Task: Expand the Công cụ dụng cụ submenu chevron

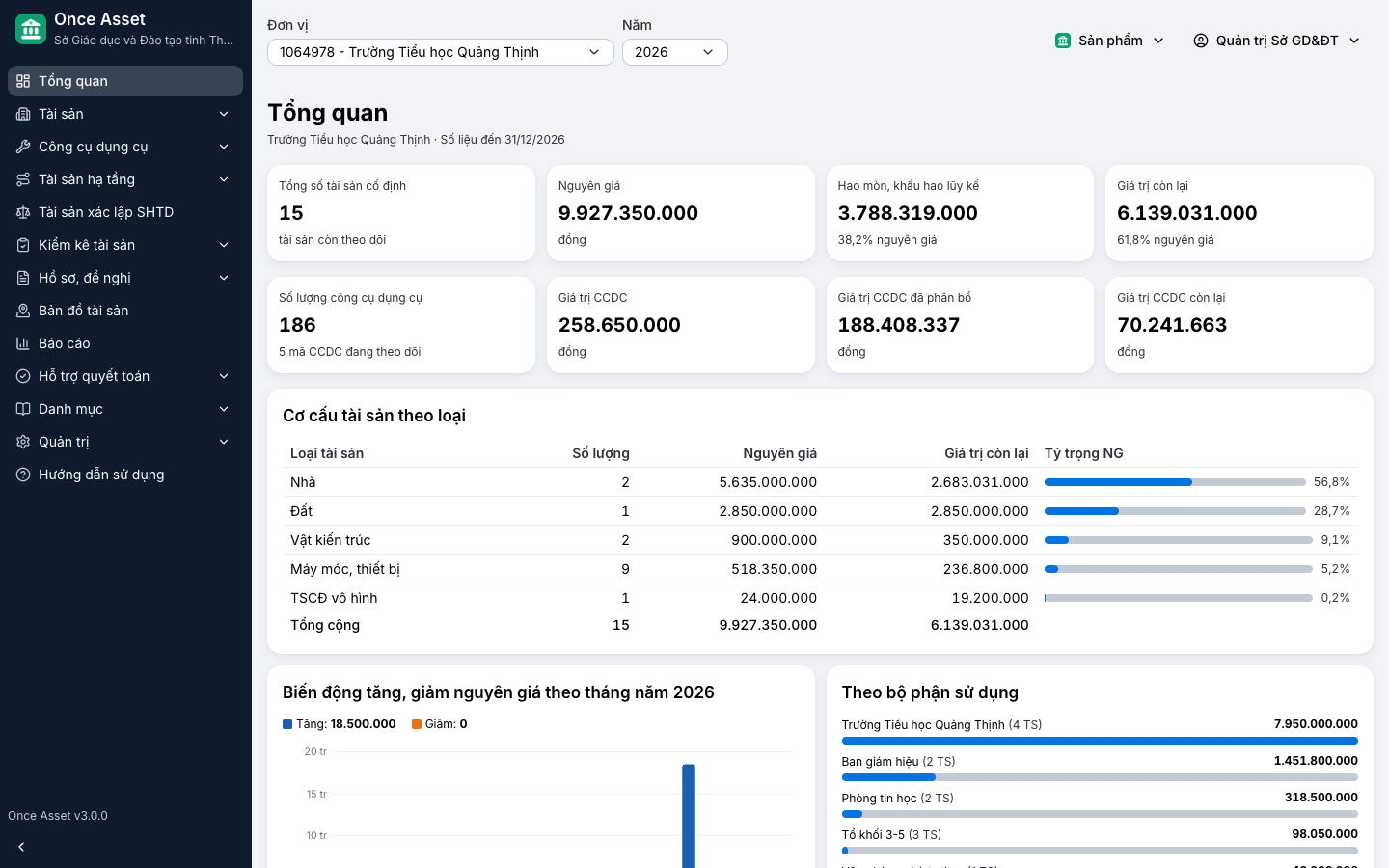Action: click(x=224, y=147)
